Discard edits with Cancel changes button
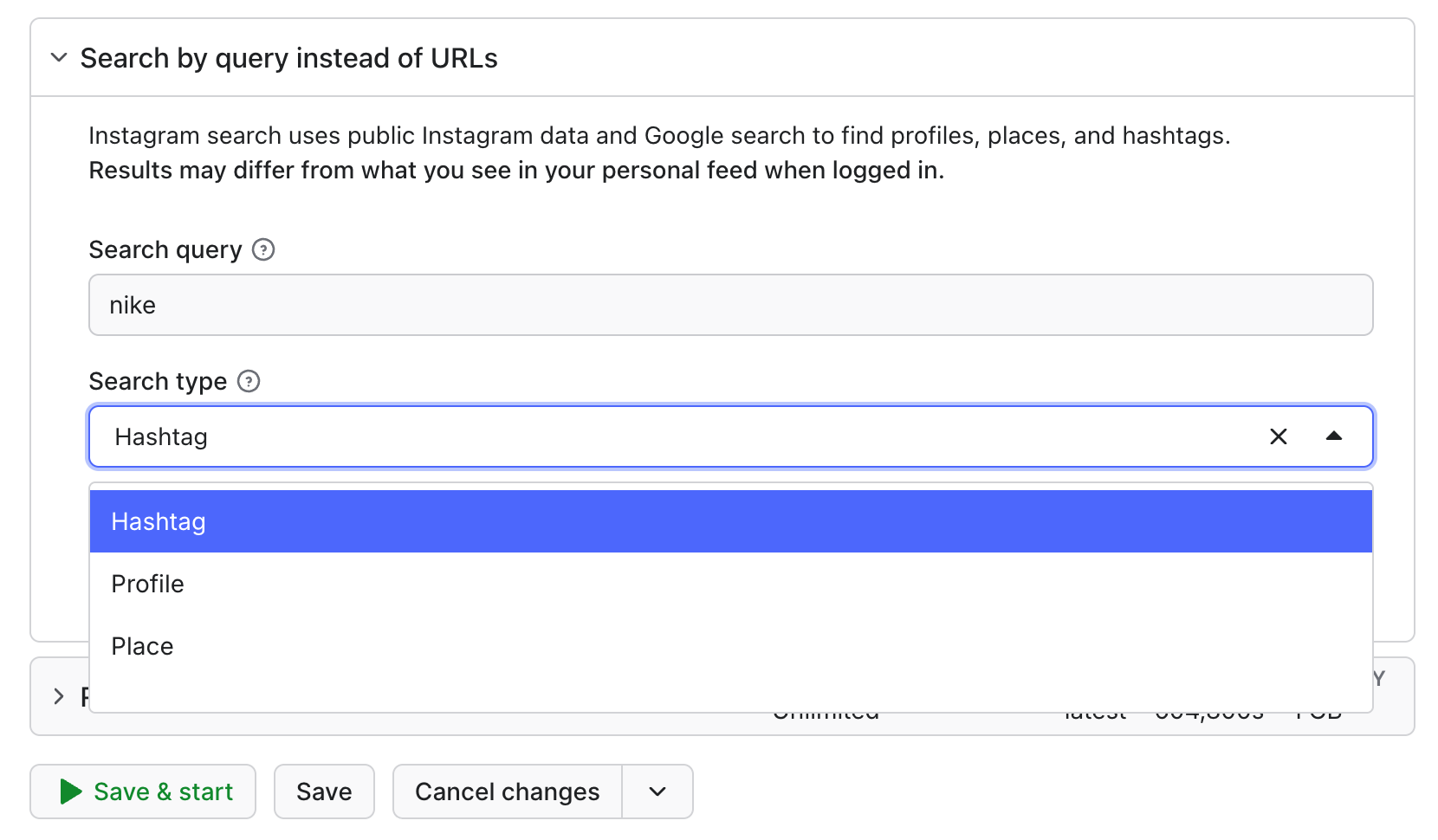This screenshot has height=840, width=1438. [508, 792]
